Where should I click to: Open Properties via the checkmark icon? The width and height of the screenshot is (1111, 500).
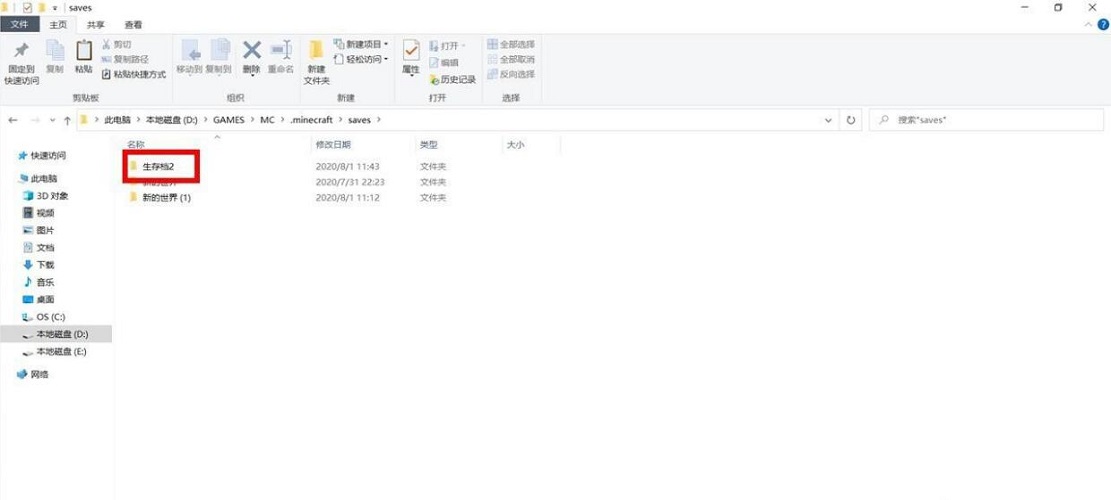coord(411,52)
